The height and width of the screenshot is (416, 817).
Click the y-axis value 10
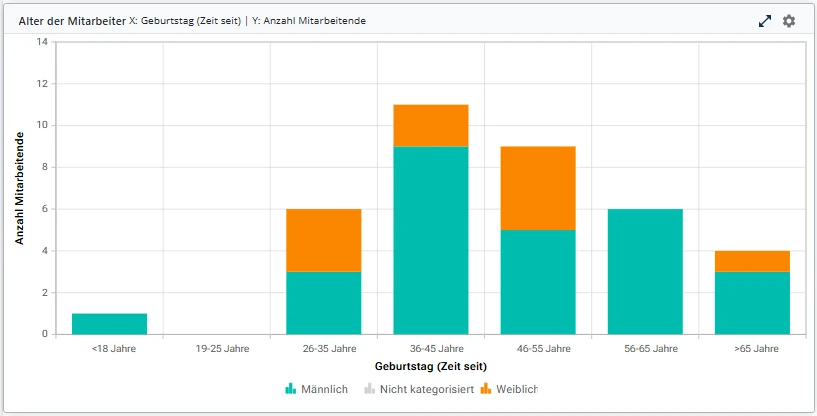[x=42, y=125]
